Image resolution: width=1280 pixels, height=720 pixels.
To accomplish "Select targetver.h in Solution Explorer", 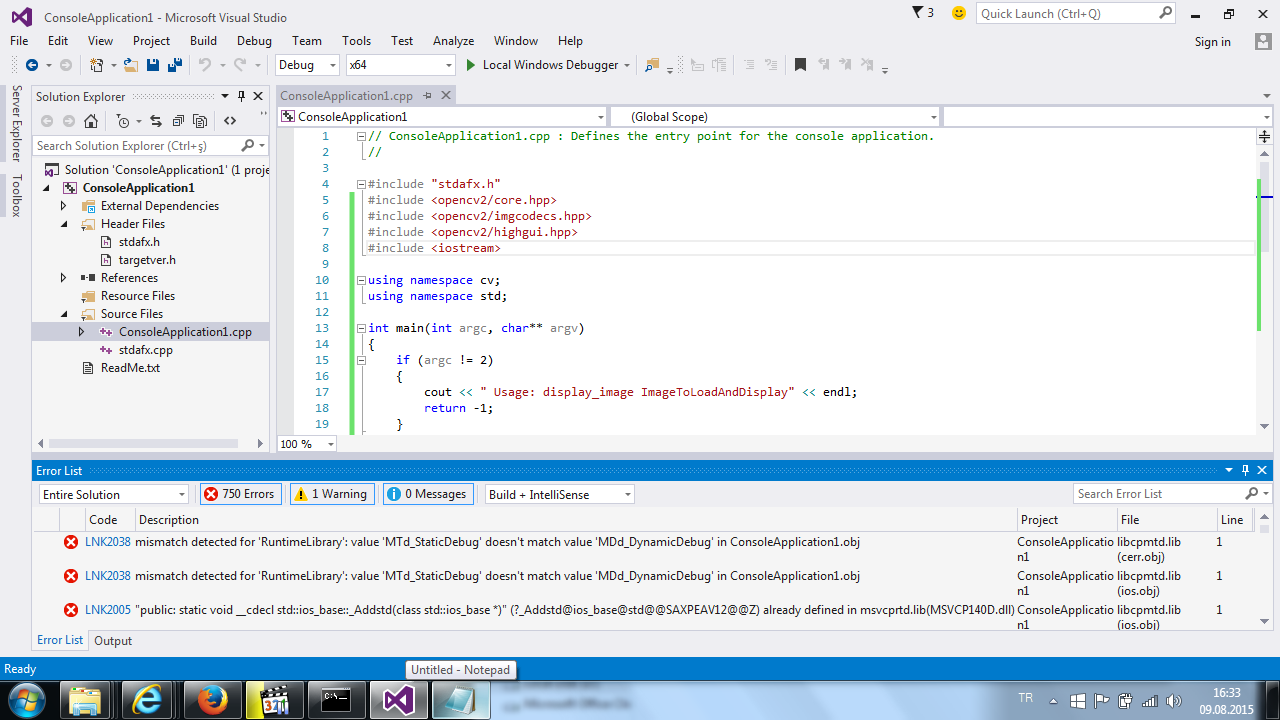I will pyautogui.click(x=147, y=260).
